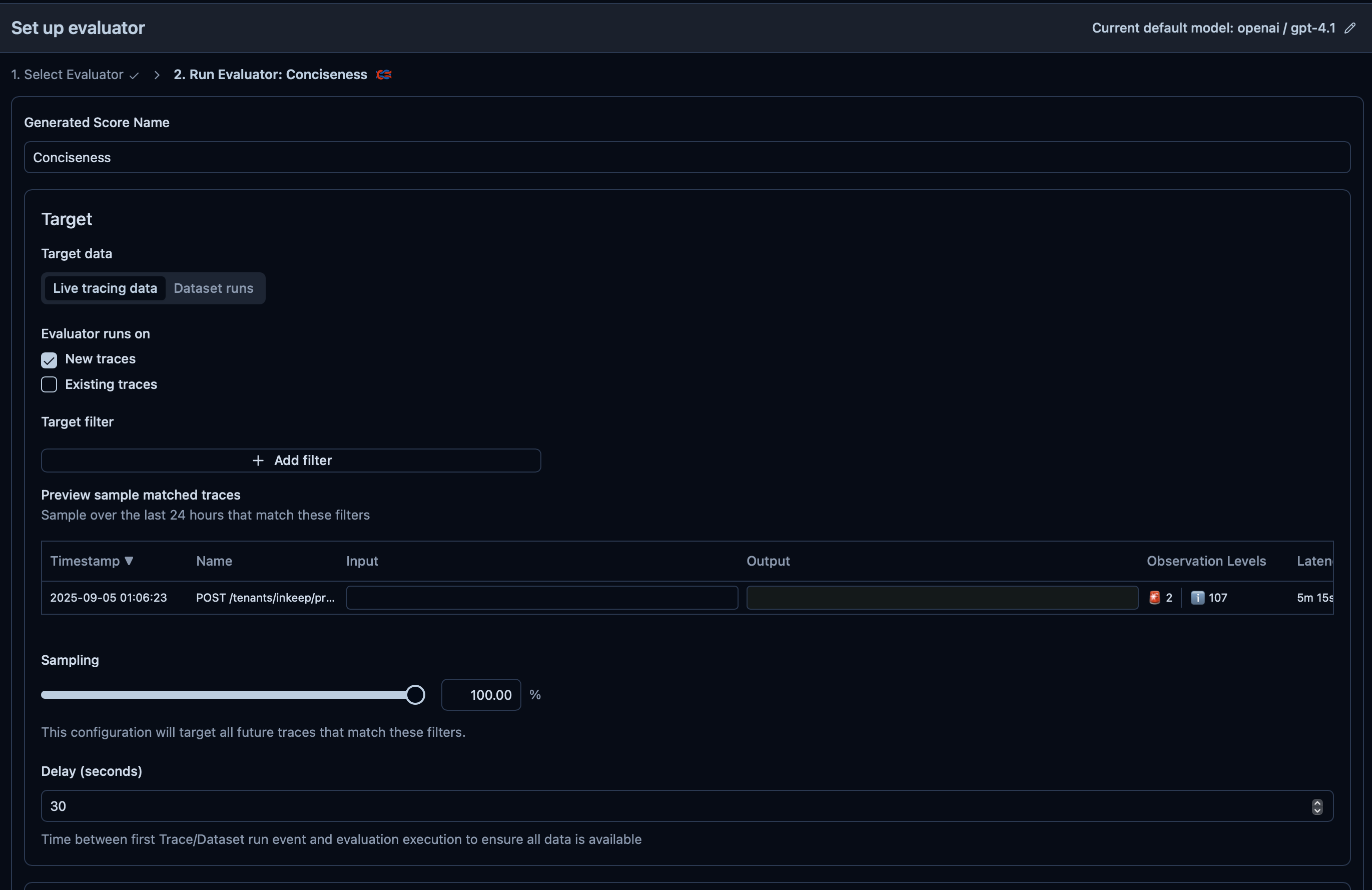Click the blue info observation-level icon
This screenshot has width=1372, height=890.
tap(1197, 598)
